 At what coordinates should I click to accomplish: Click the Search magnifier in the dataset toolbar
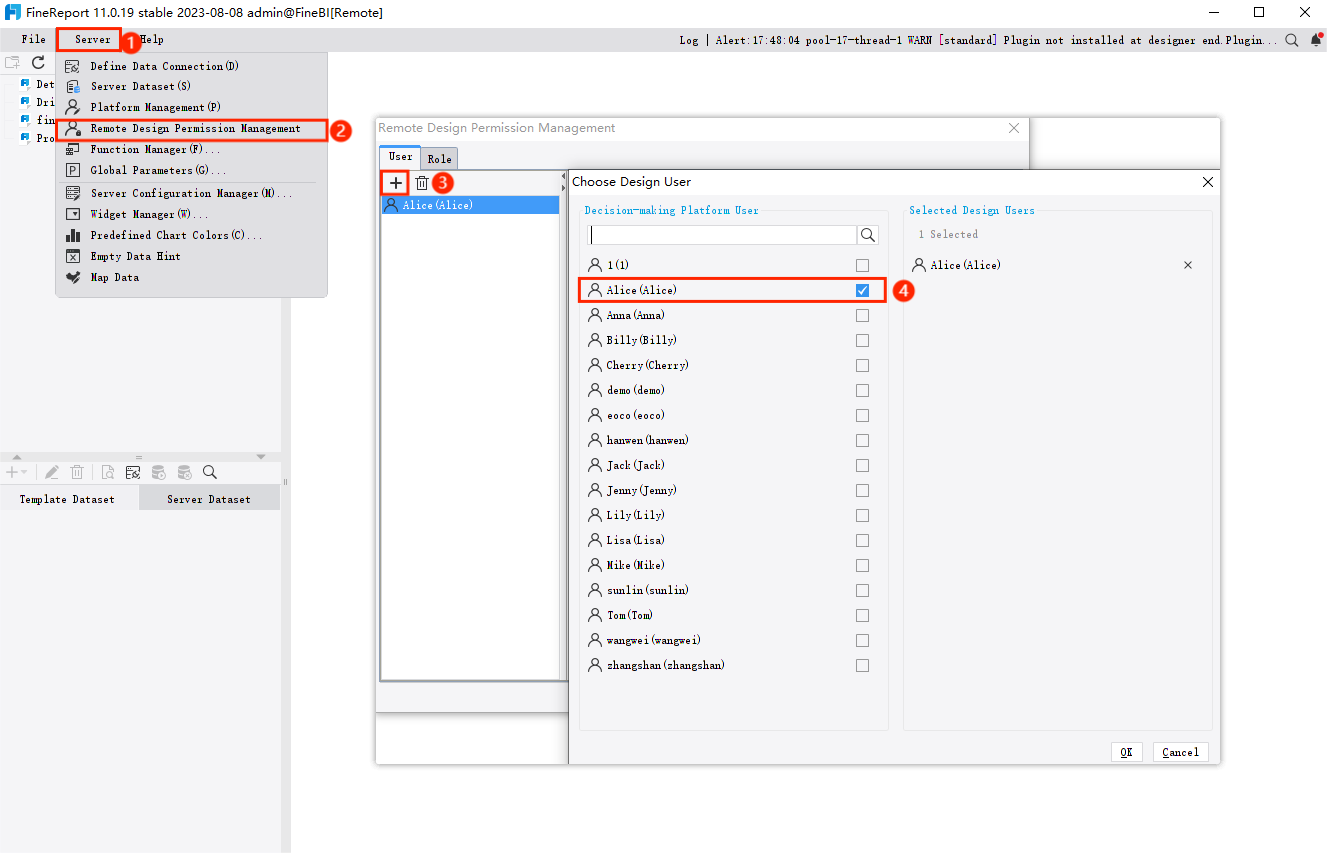pyautogui.click(x=209, y=471)
